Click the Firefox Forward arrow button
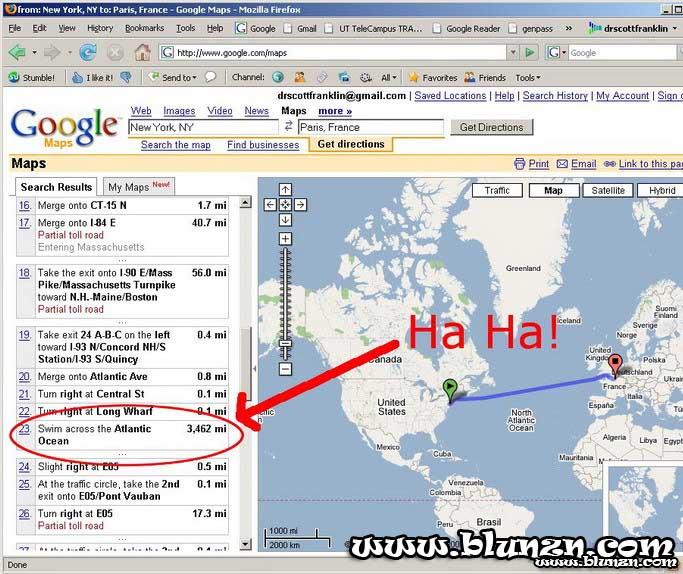The height and width of the screenshot is (574, 683). click(x=52, y=53)
